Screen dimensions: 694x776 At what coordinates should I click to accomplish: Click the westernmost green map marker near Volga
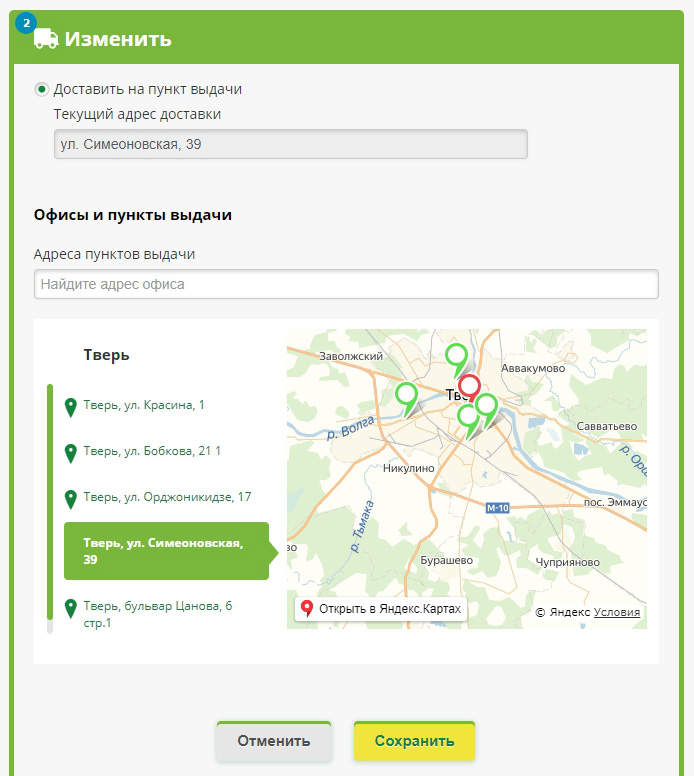click(407, 399)
